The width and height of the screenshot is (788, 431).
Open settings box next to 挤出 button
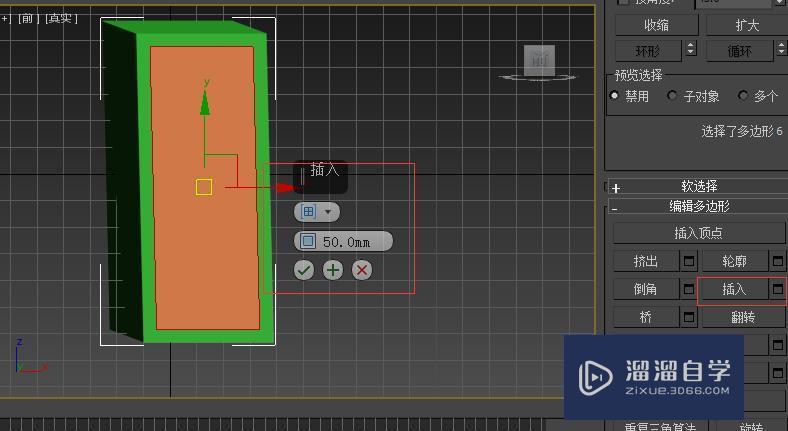pos(688,261)
